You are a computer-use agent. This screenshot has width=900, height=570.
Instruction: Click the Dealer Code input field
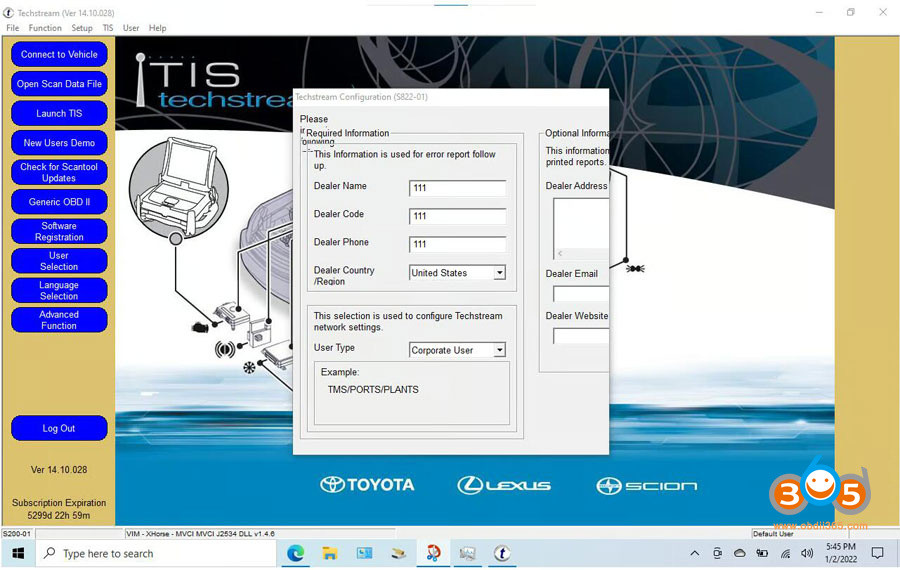tap(457, 216)
